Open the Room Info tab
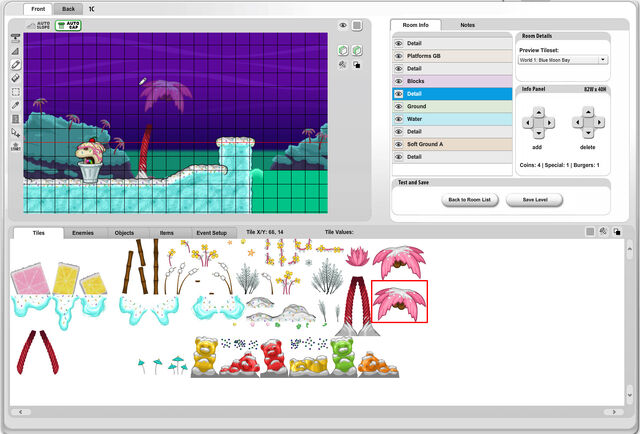The image size is (640, 434). [x=416, y=25]
